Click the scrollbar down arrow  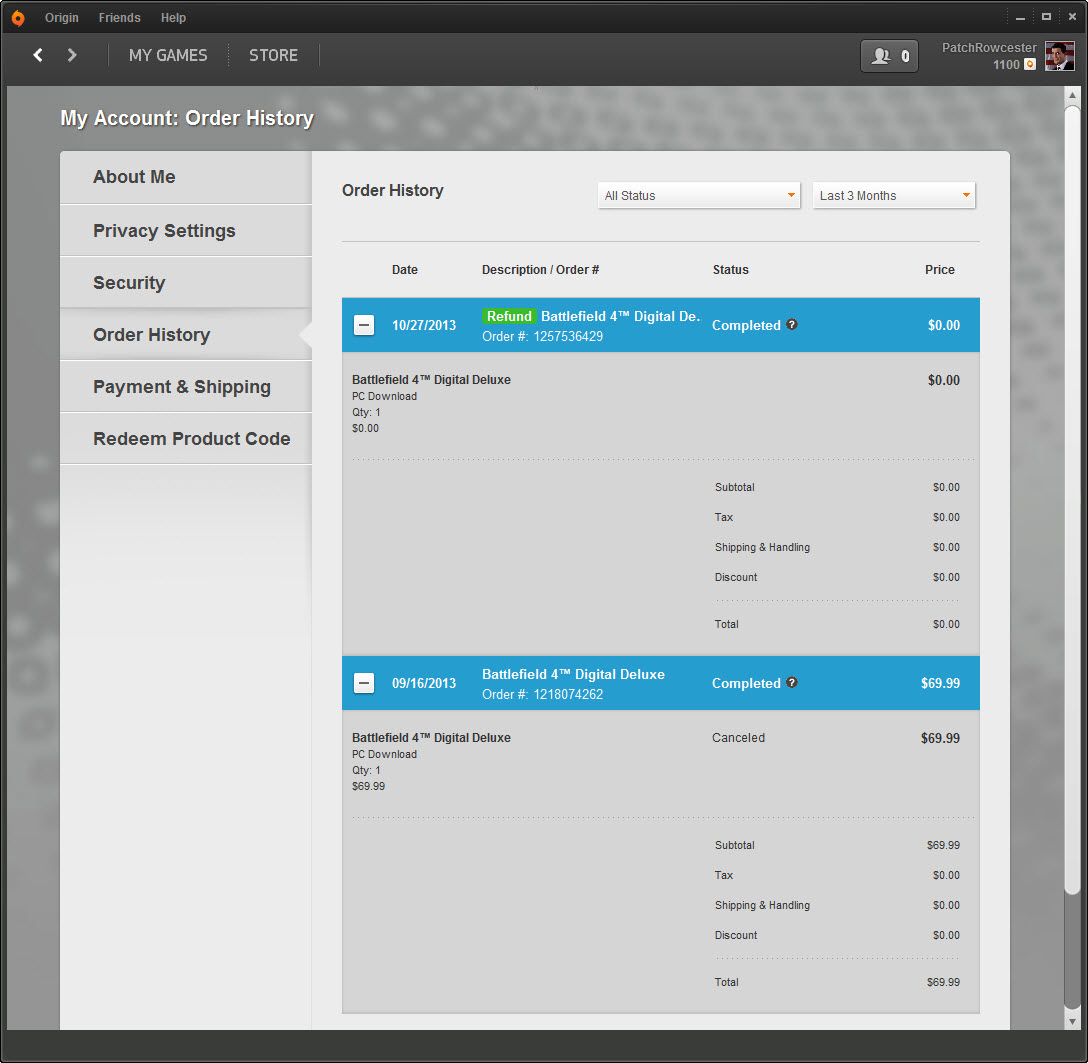(x=1073, y=1021)
